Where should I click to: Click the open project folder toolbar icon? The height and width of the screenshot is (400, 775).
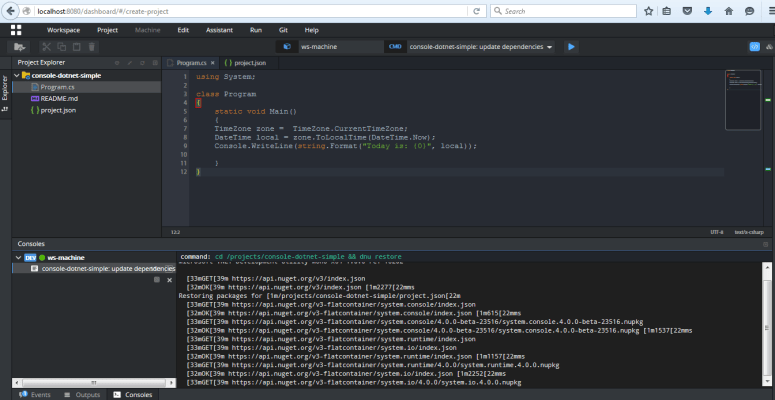point(19,47)
